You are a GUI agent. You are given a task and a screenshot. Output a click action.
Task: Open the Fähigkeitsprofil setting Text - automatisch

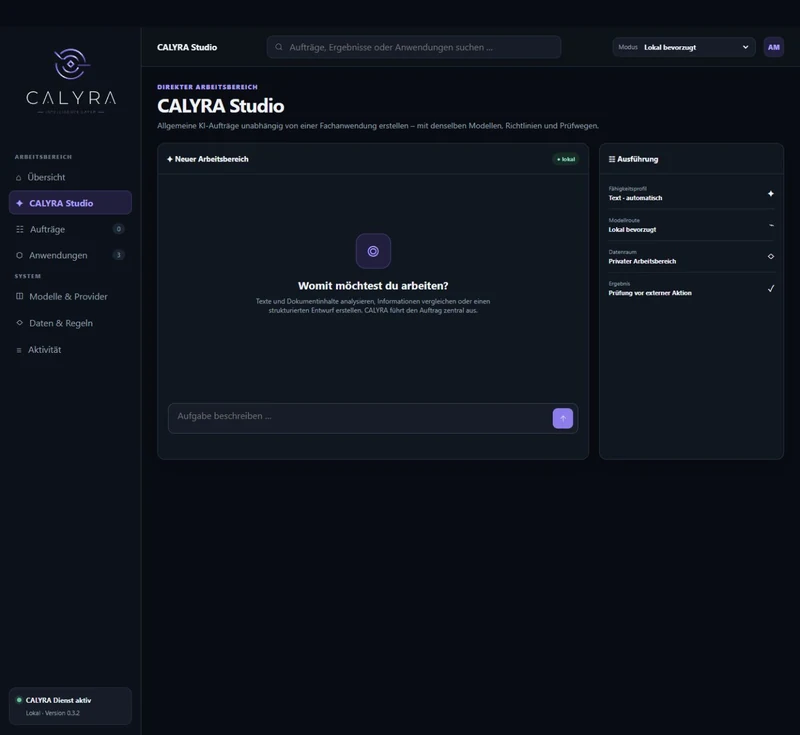click(691, 193)
